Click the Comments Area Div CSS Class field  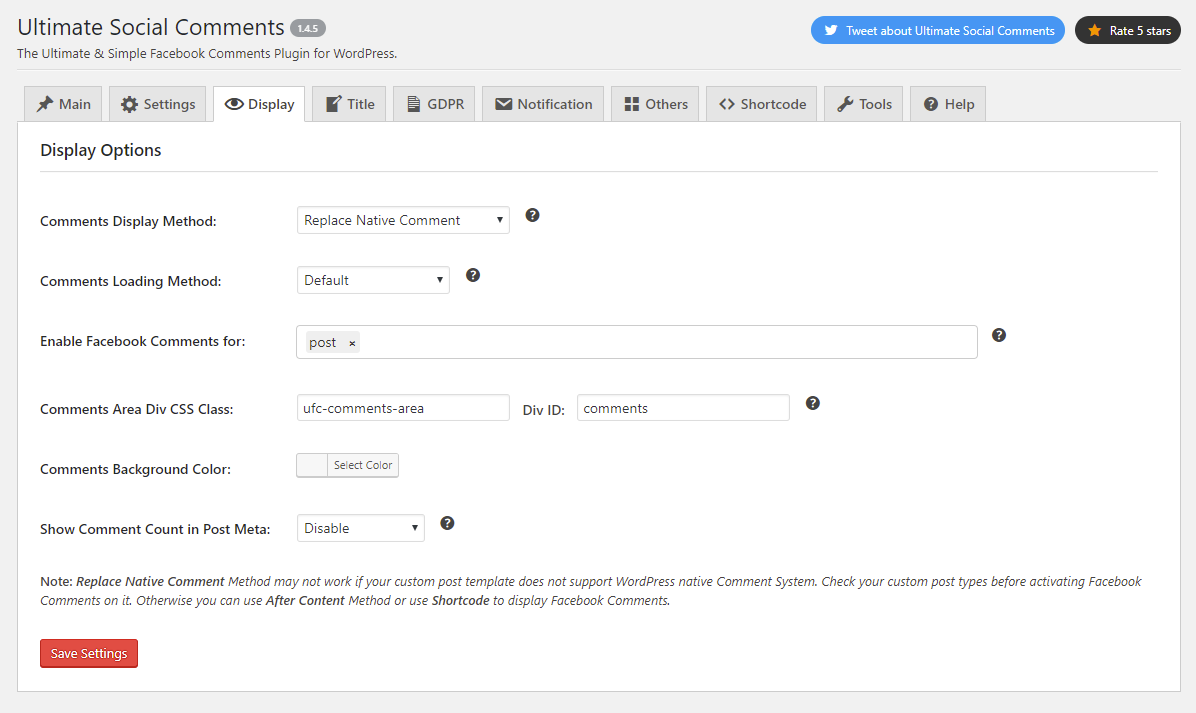[x=403, y=408]
